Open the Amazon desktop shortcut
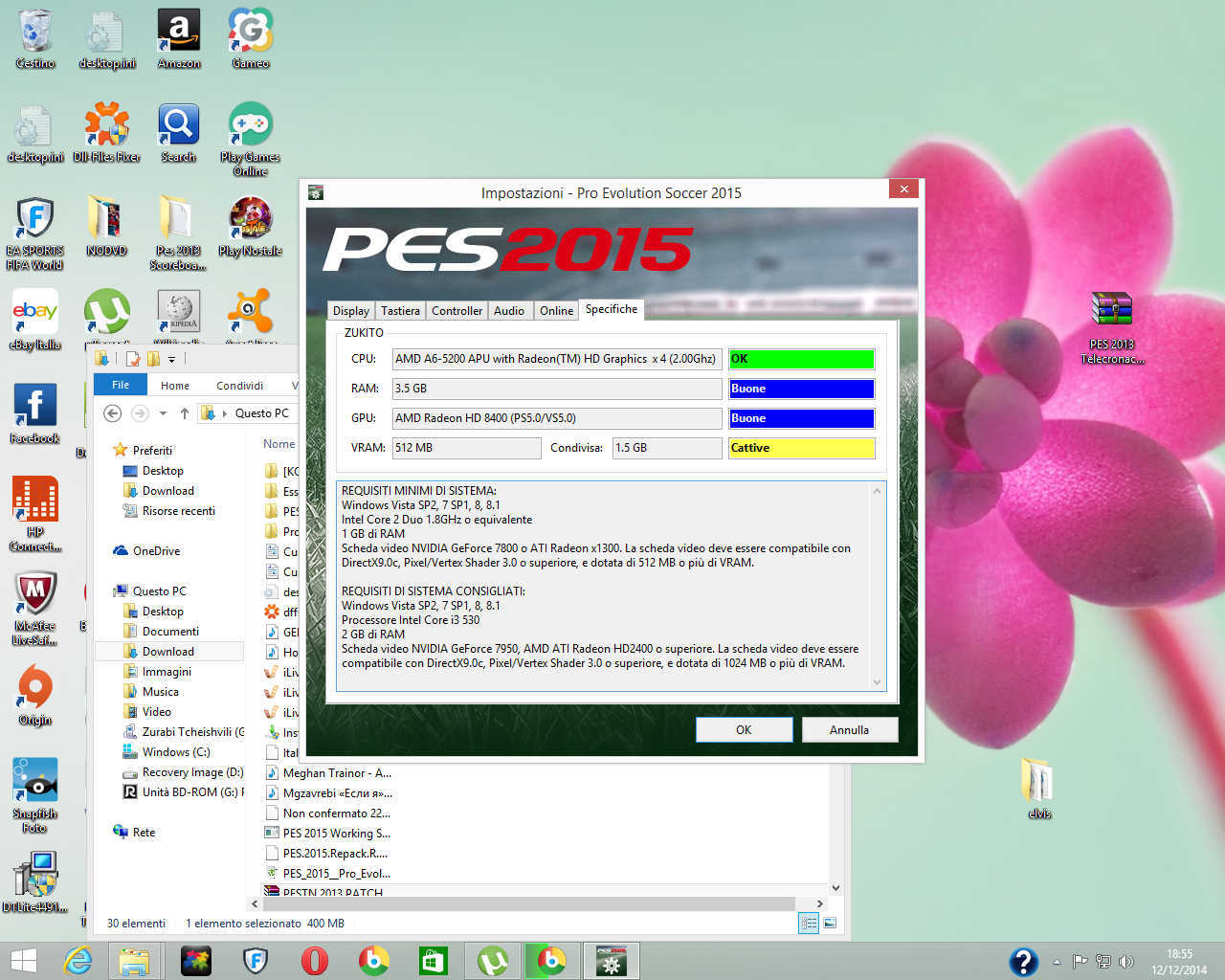1225x980 pixels. (x=179, y=34)
